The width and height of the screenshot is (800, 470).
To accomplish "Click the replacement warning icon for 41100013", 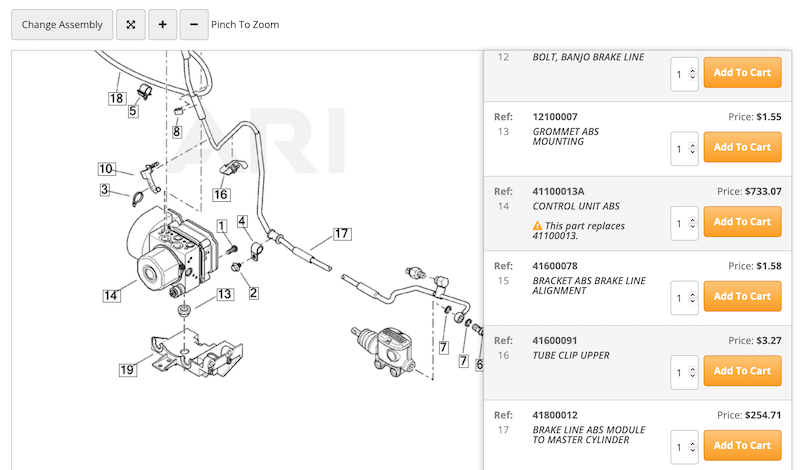I will click(x=538, y=226).
